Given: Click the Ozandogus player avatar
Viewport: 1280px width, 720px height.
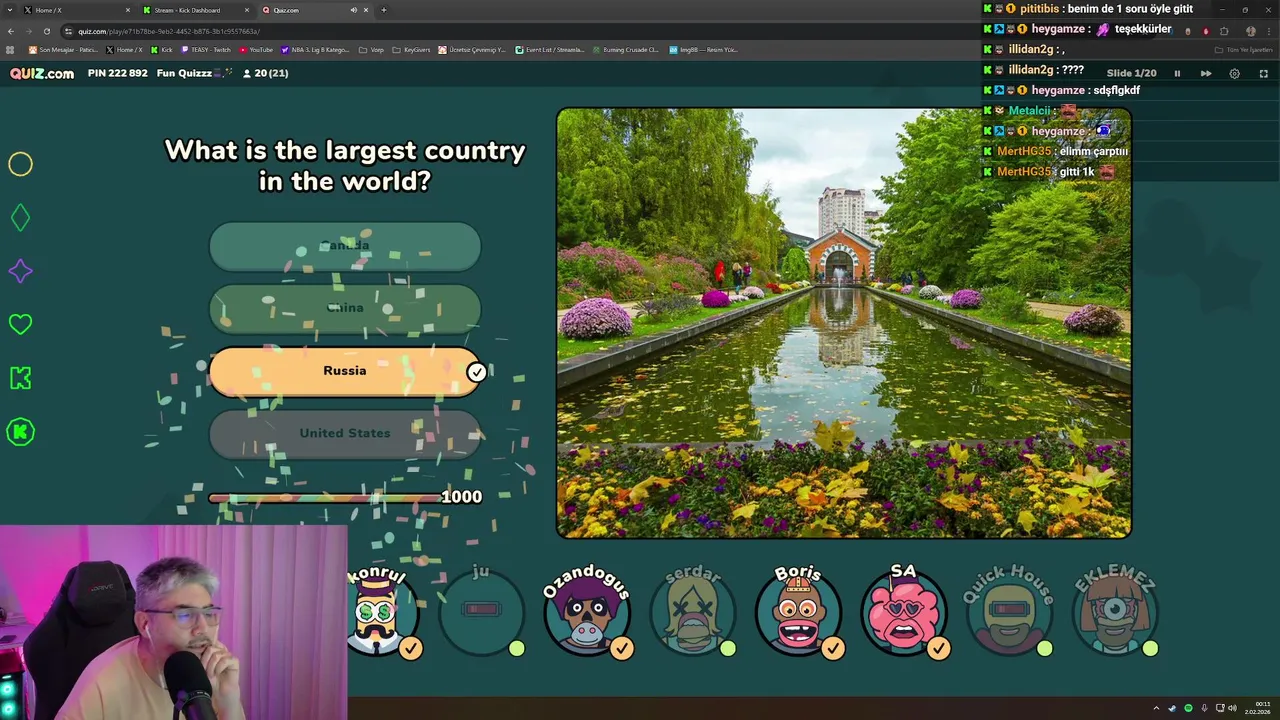Looking at the screenshot, I should click(x=587, y=612).
